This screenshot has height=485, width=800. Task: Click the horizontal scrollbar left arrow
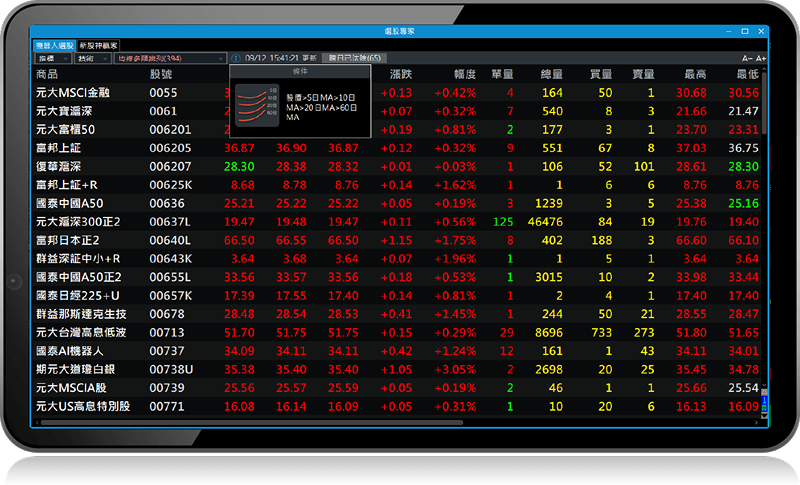click(x=36, y=422)
